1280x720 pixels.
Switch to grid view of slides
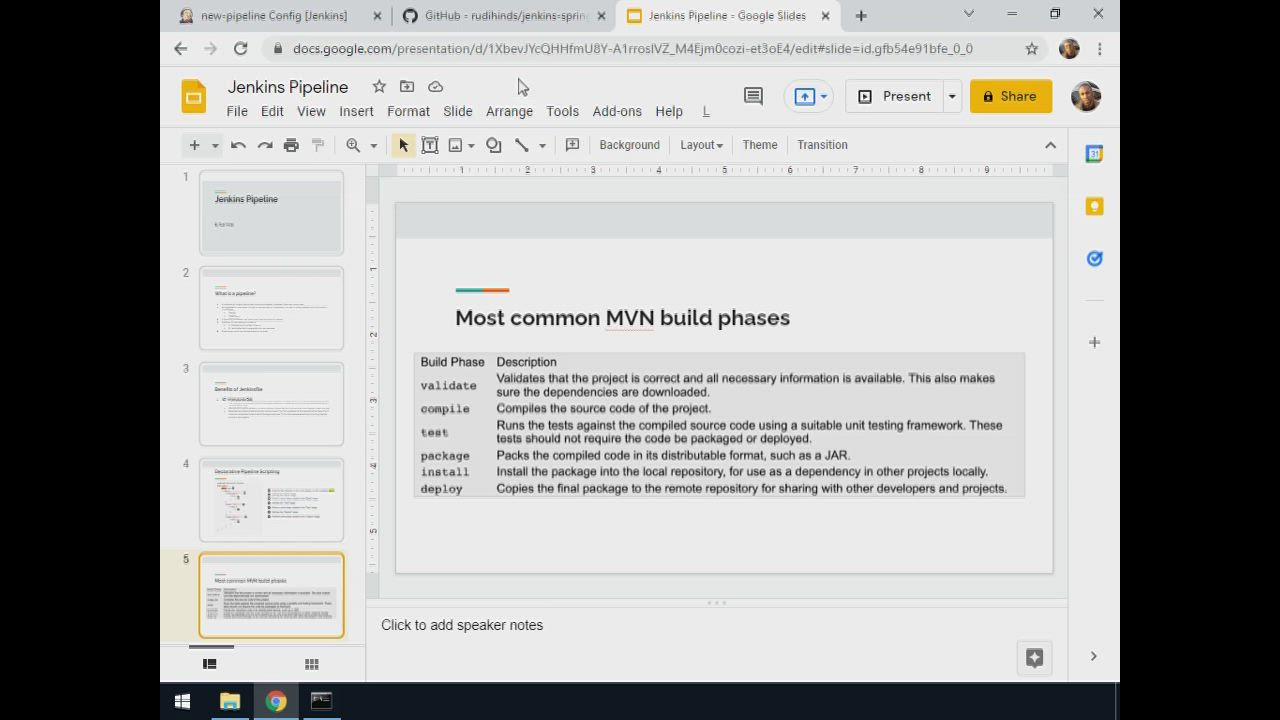312,664
